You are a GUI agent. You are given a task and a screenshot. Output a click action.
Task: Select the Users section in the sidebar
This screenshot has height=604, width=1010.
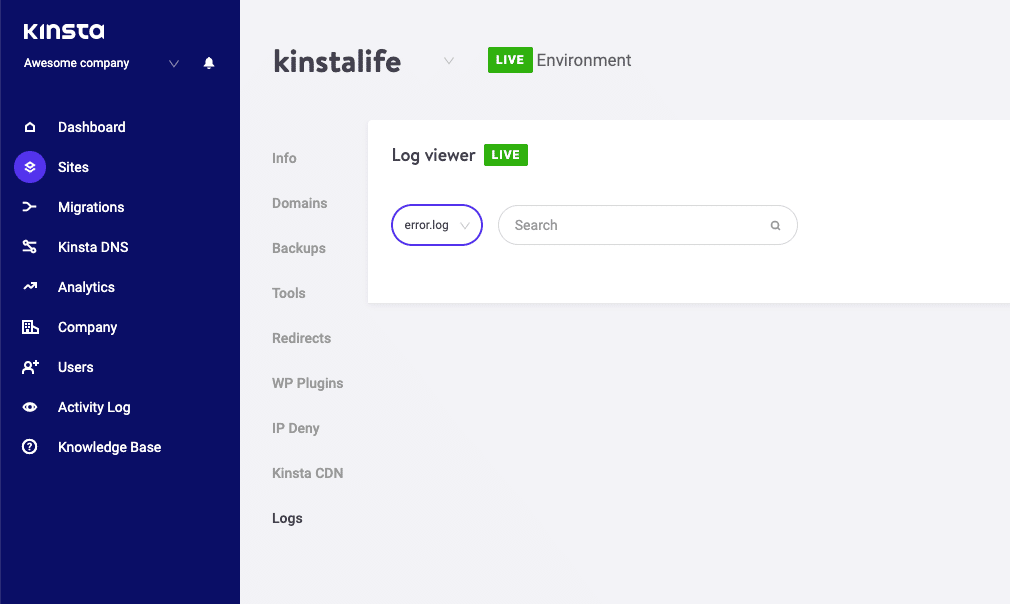coord(75,367)
